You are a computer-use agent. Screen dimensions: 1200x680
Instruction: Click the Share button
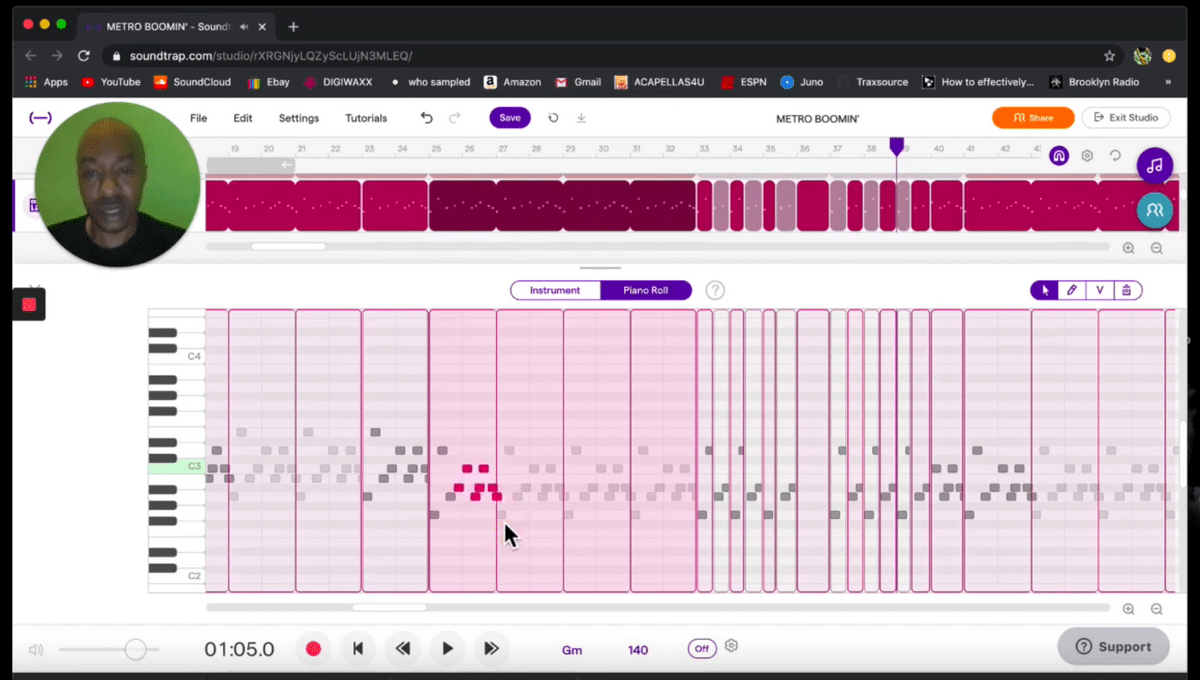[1032, 118]
